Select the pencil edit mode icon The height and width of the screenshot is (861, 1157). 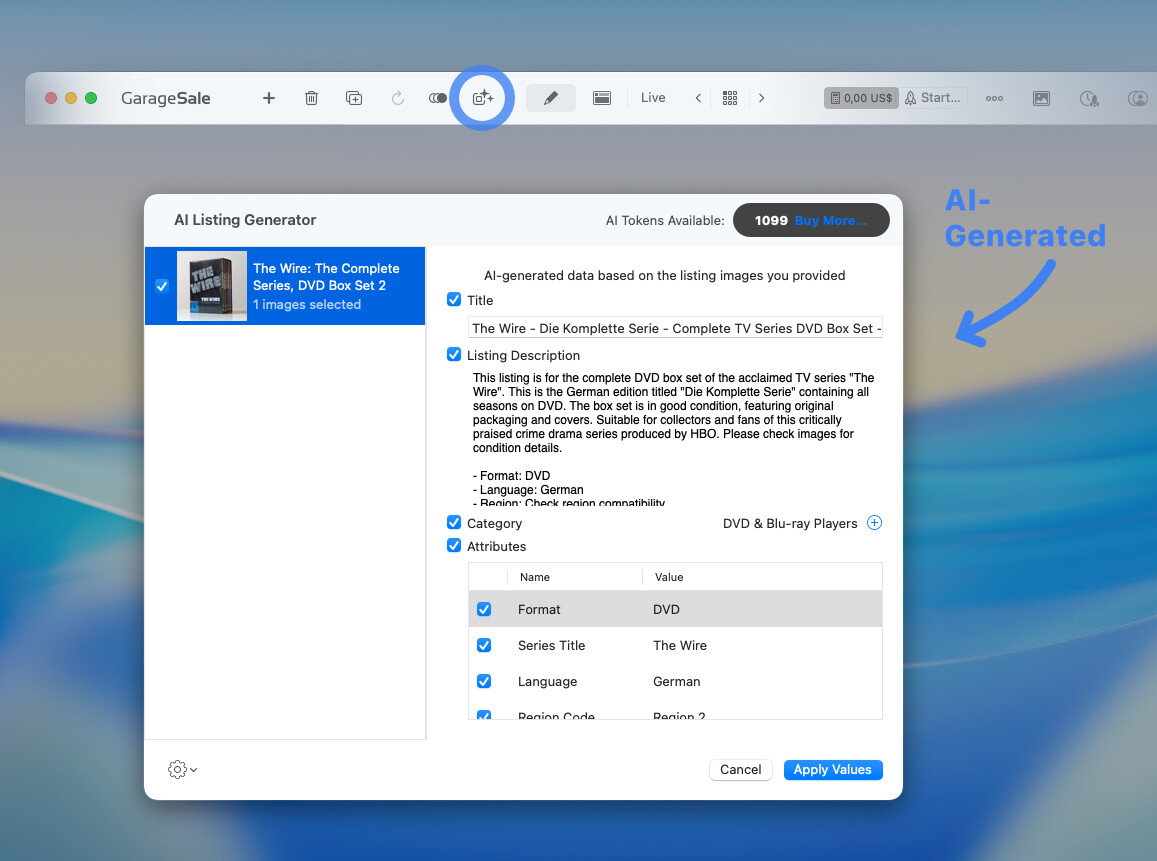click(550, 98)
